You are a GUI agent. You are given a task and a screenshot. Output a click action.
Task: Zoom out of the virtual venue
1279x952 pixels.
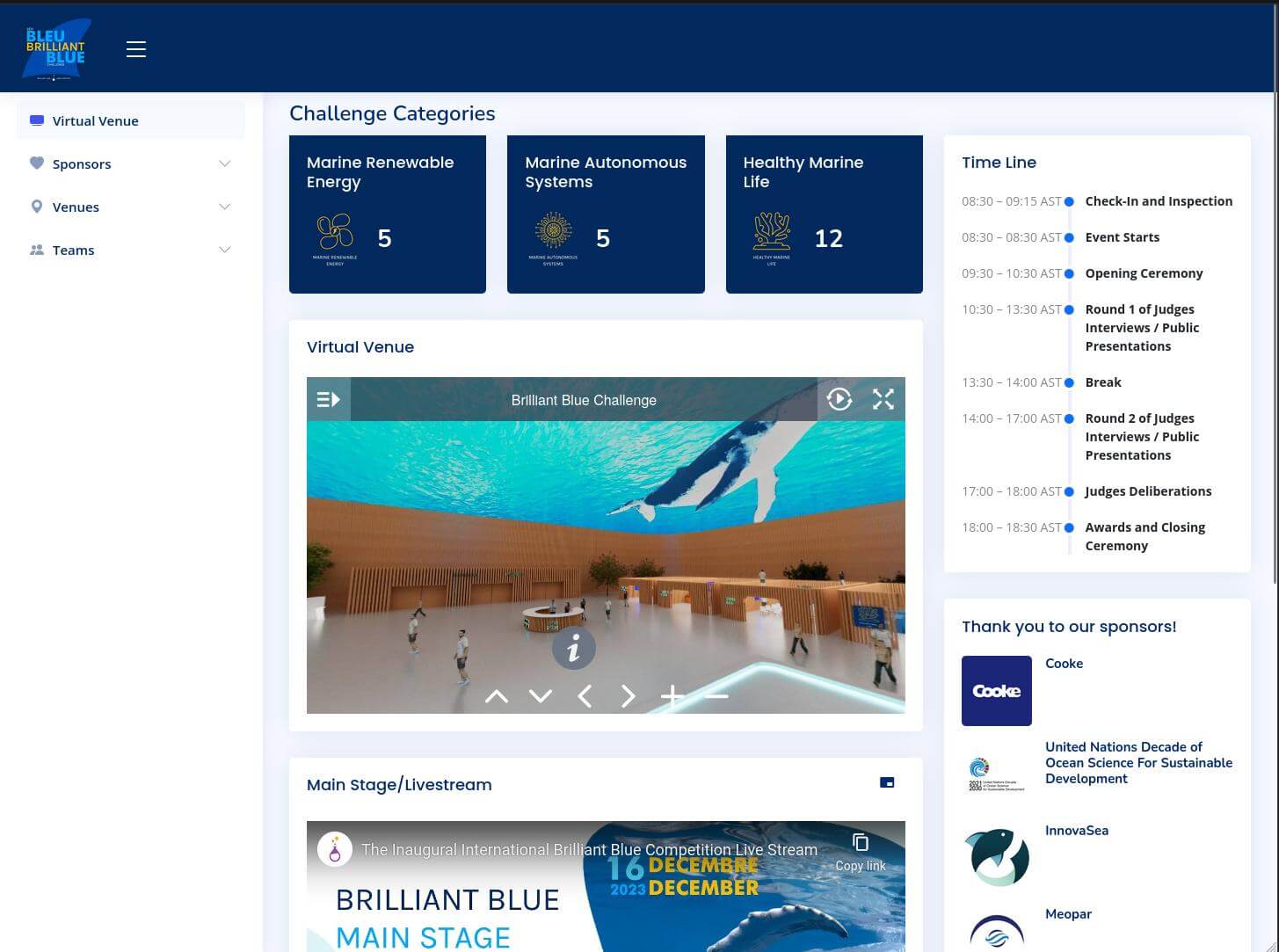click(716, 696)
